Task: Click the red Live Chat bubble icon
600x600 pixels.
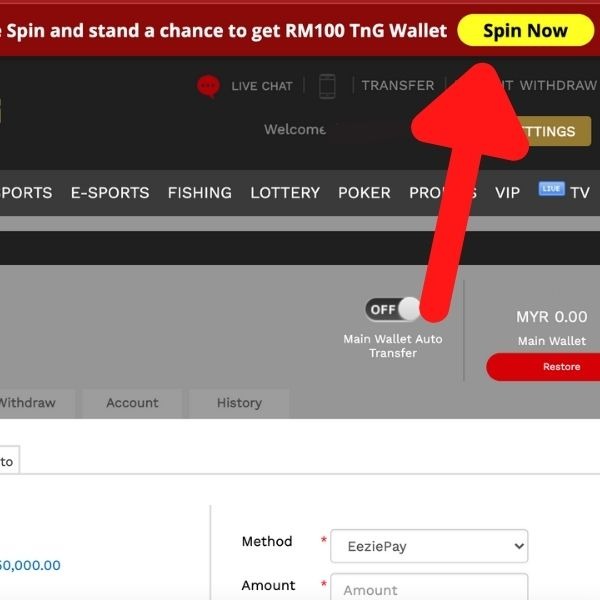Action: [x=208, y=86]
